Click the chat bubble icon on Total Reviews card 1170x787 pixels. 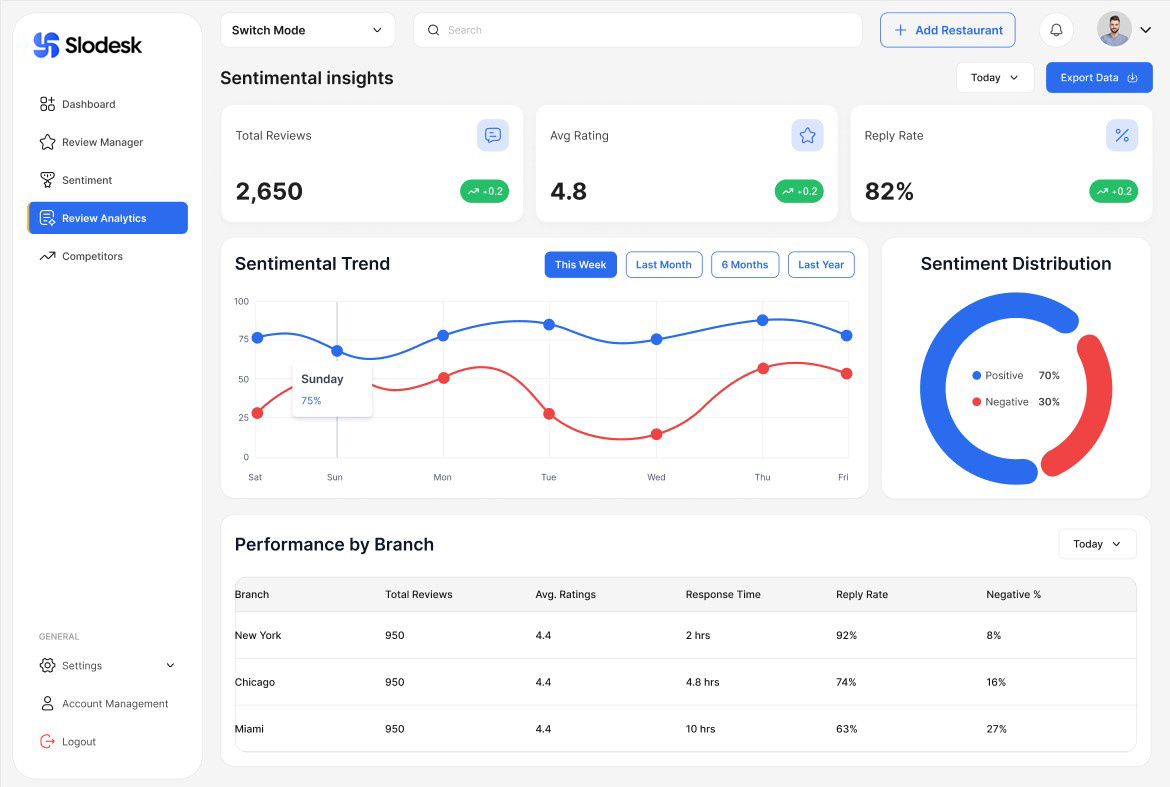pos(492,134)
